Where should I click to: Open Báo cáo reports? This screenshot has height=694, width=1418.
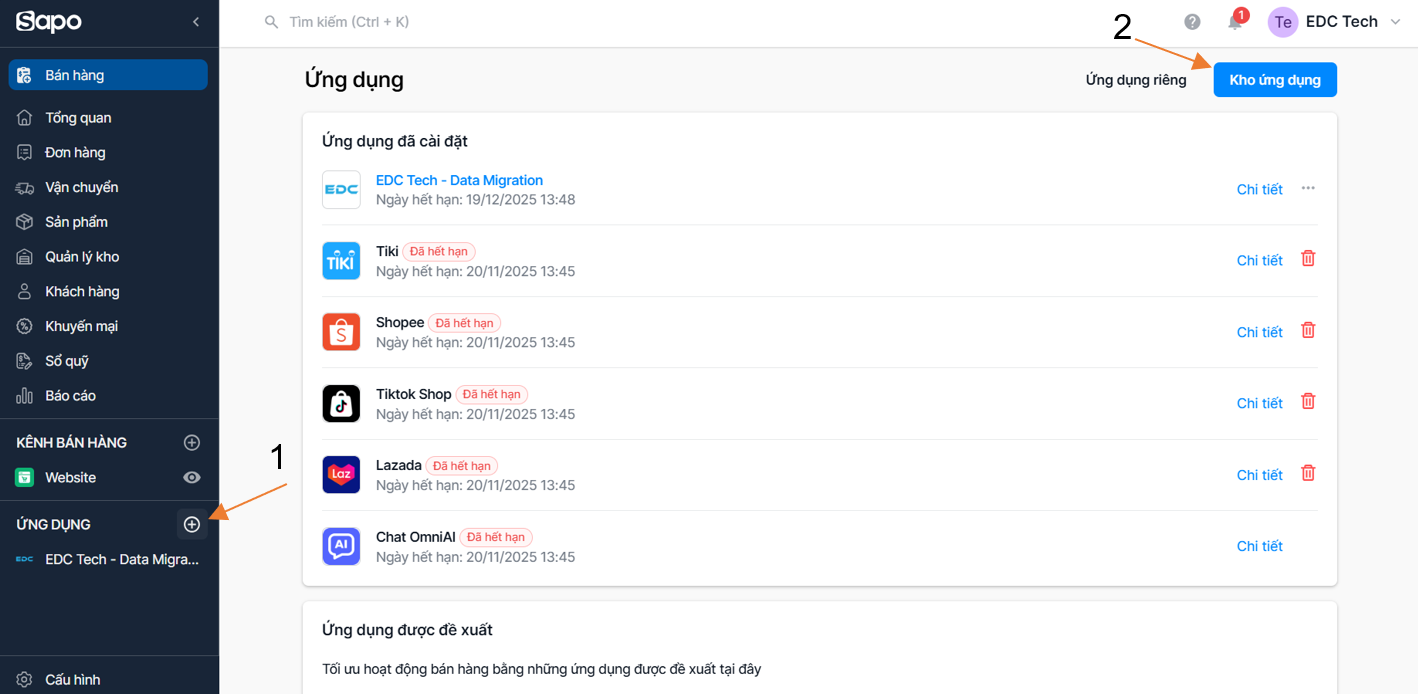(x=70, y=396)
